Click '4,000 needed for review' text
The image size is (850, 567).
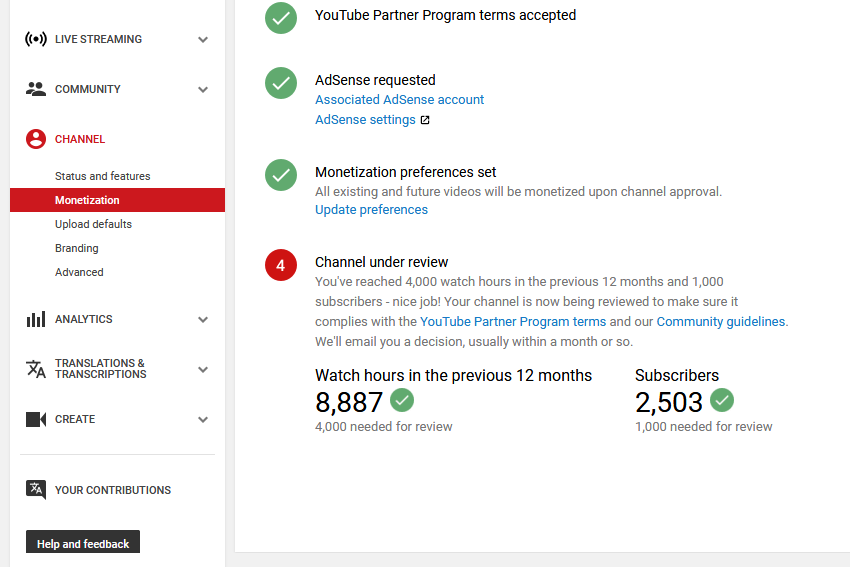384,427
